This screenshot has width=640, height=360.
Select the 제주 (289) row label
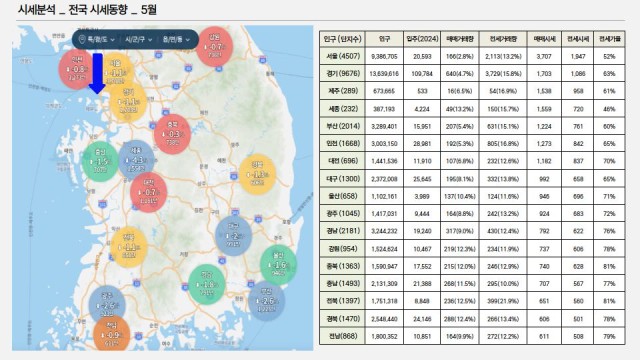click(342, 91)
